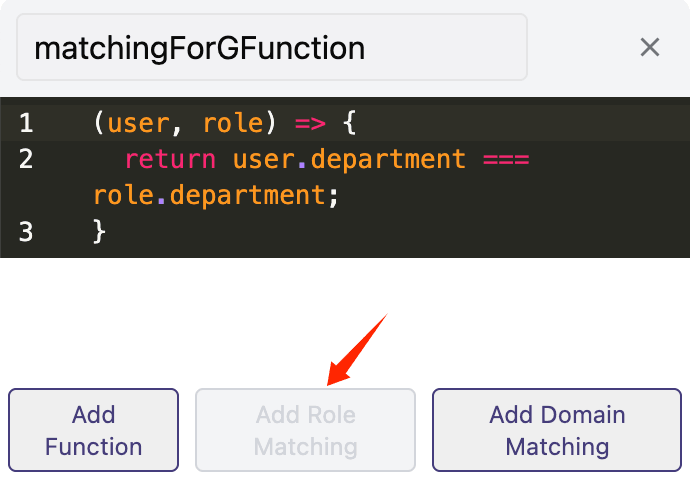The width and height of the screenshot is (690, 480).
Task: Click line number 1 in the gutter
Action: (x=26, y=124)
